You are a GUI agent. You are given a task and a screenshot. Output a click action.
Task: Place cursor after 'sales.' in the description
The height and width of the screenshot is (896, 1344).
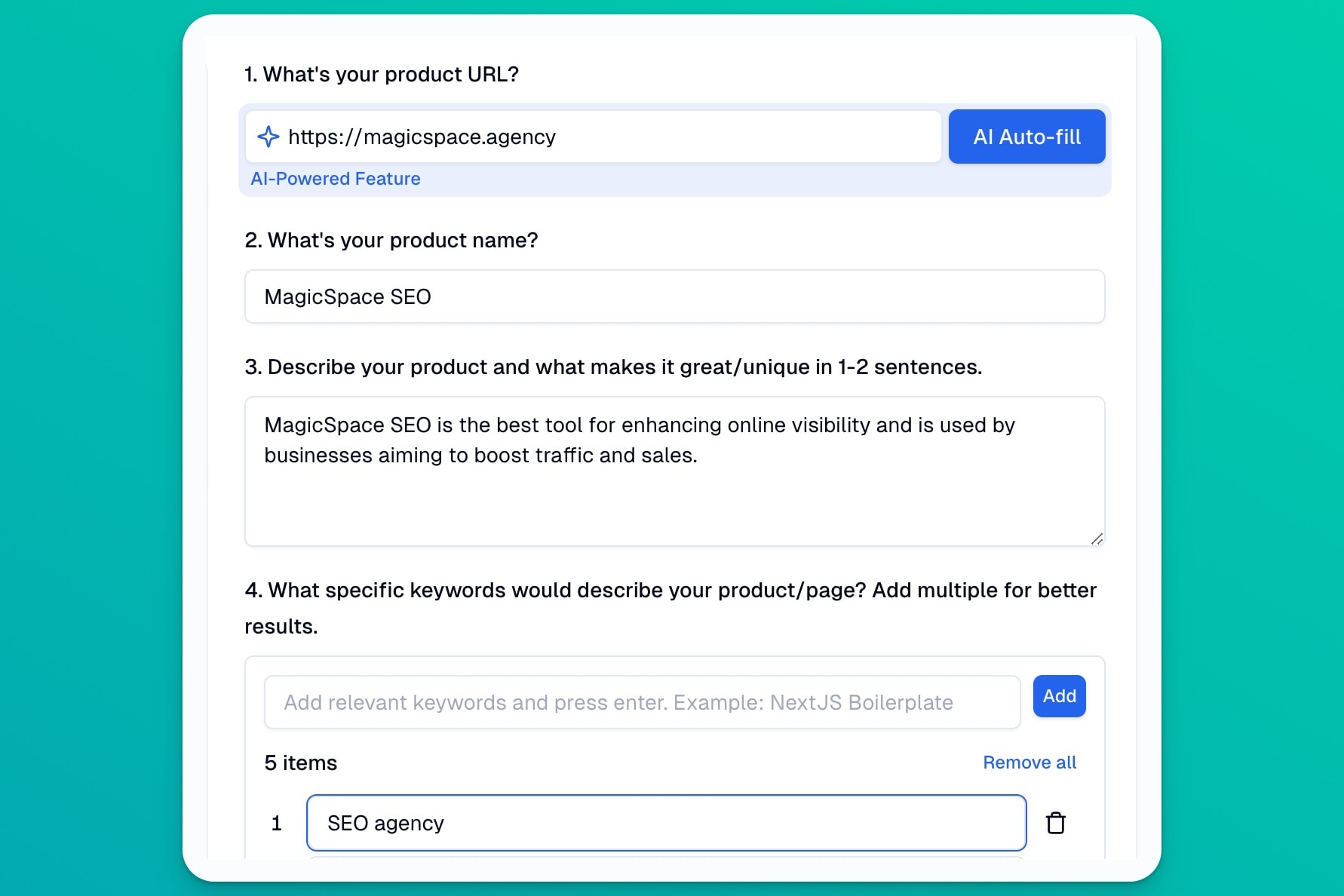tap(698, 456)
